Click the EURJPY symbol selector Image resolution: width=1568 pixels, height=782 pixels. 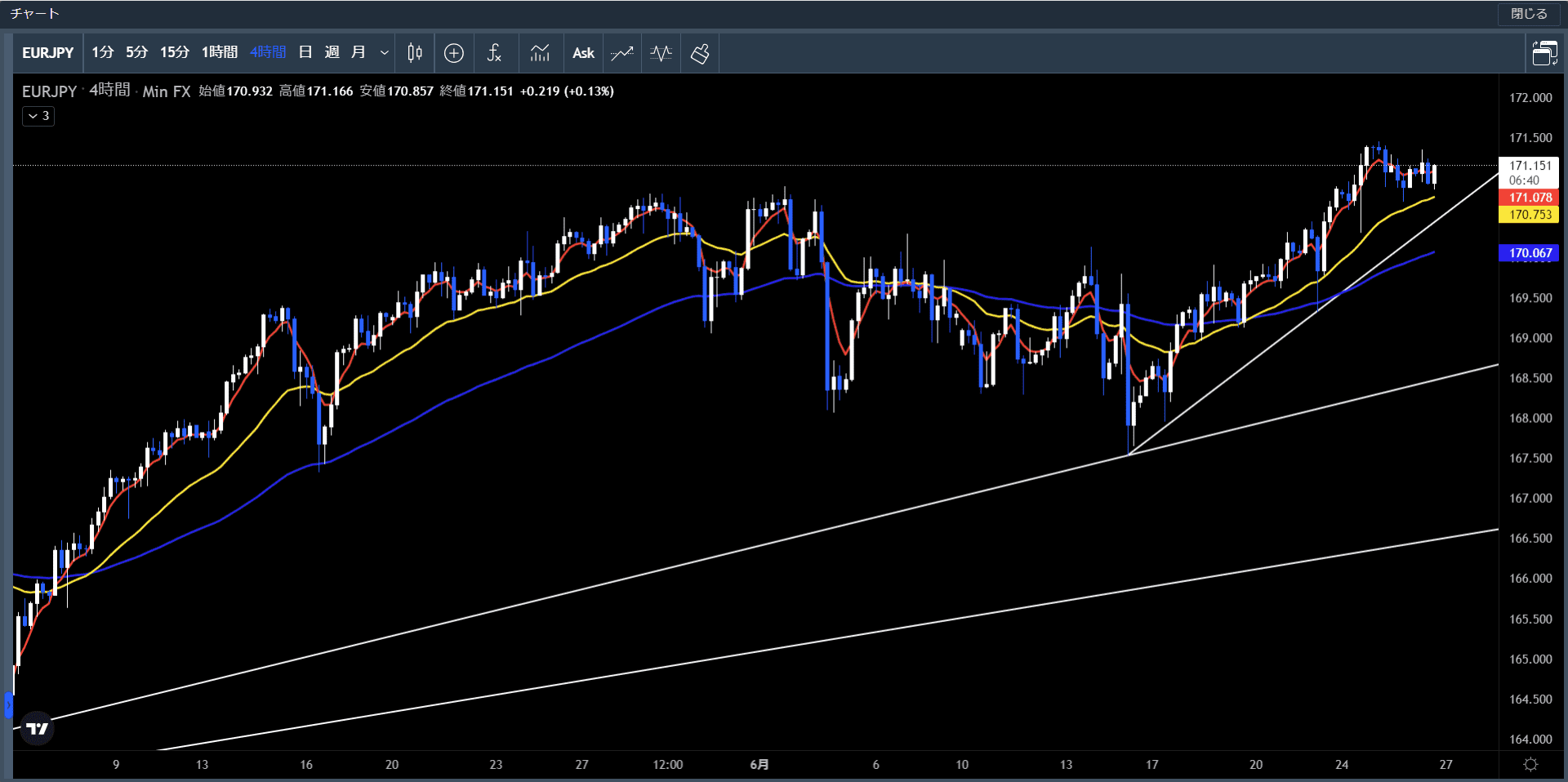tap(48, 53)
